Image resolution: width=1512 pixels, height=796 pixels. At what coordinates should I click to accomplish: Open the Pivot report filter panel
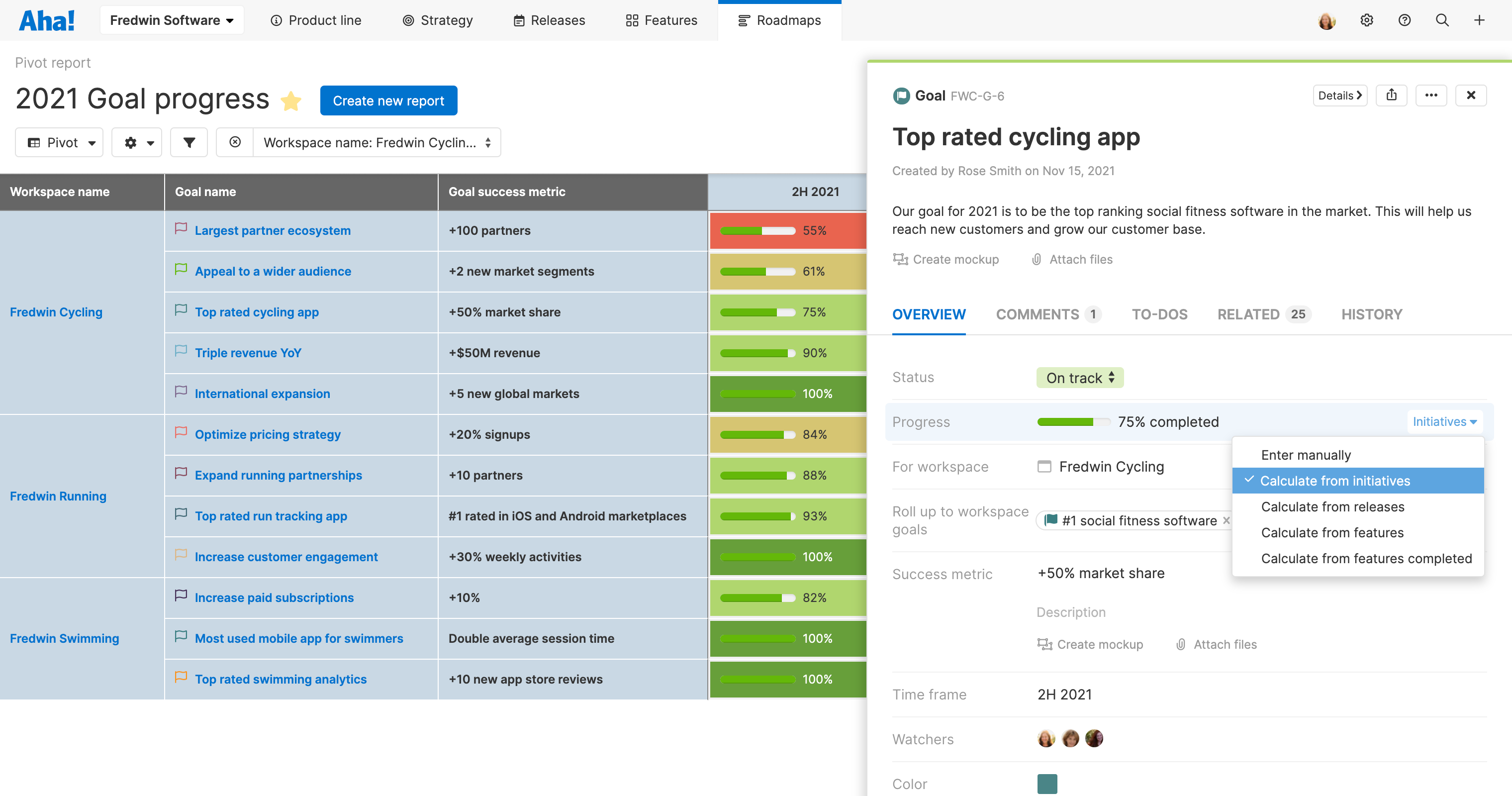(189, 142)
